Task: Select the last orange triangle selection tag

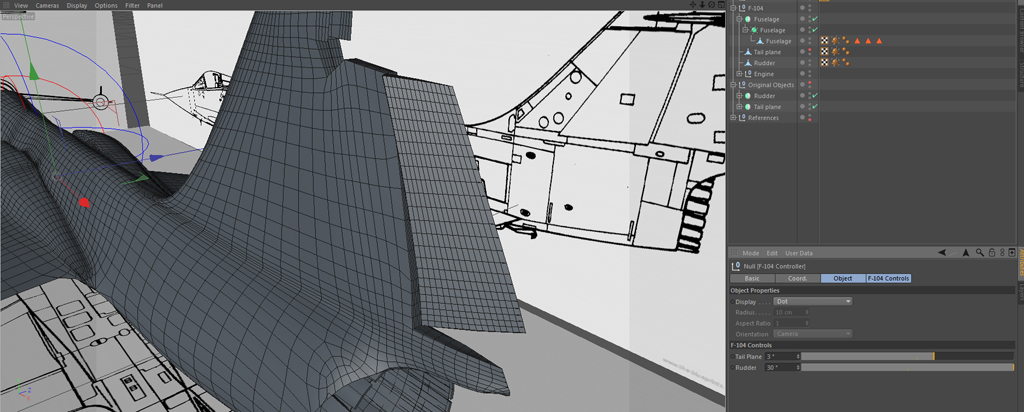Action: tap(879, 41)
